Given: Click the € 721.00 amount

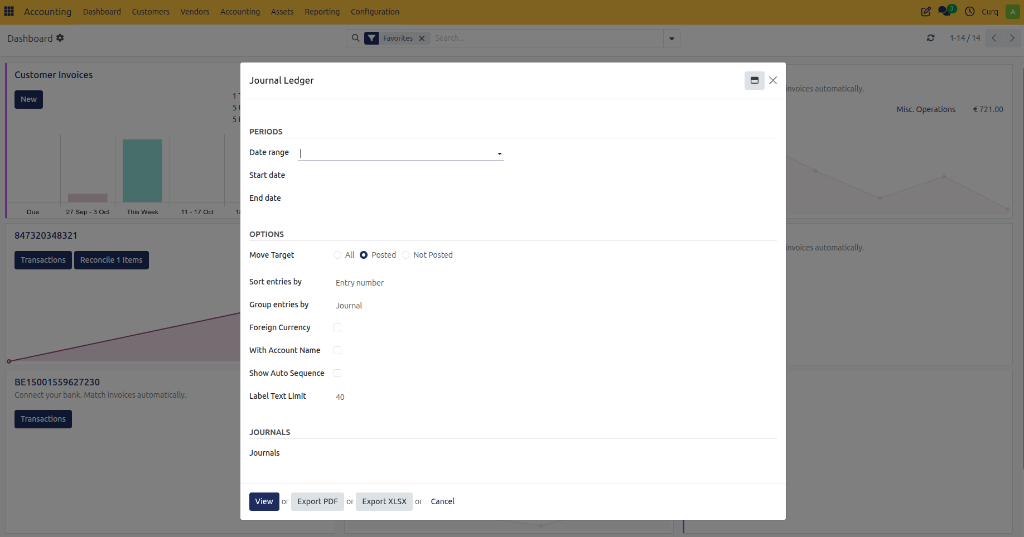Looking at the screenshot, I should pos(988,109).
